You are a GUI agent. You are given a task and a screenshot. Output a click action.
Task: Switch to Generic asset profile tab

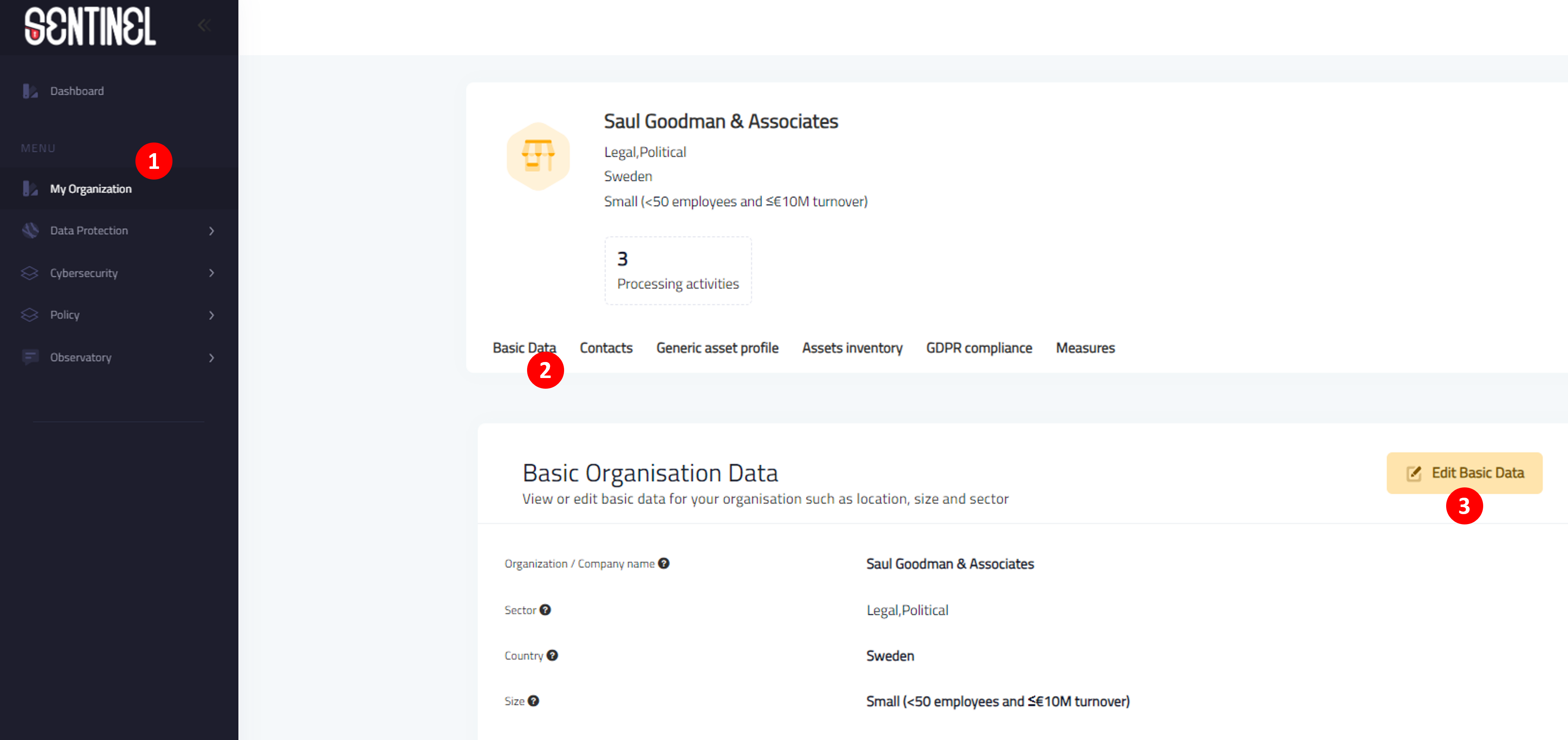pyautogui.click(x=717, y=348)
